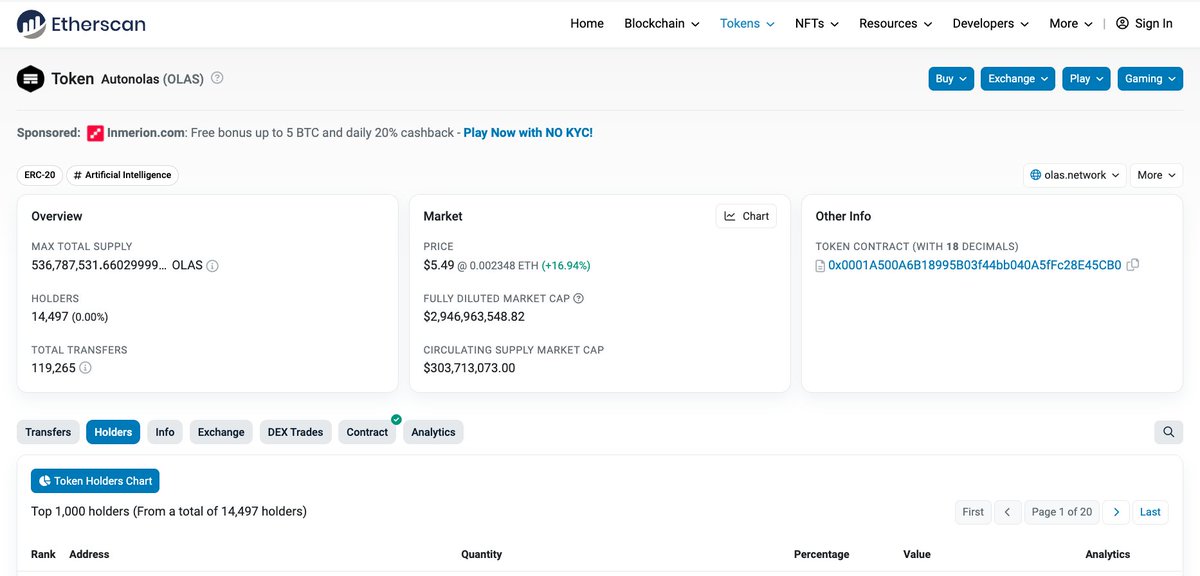Open the Gaming dropdown

coord(1150,79)
